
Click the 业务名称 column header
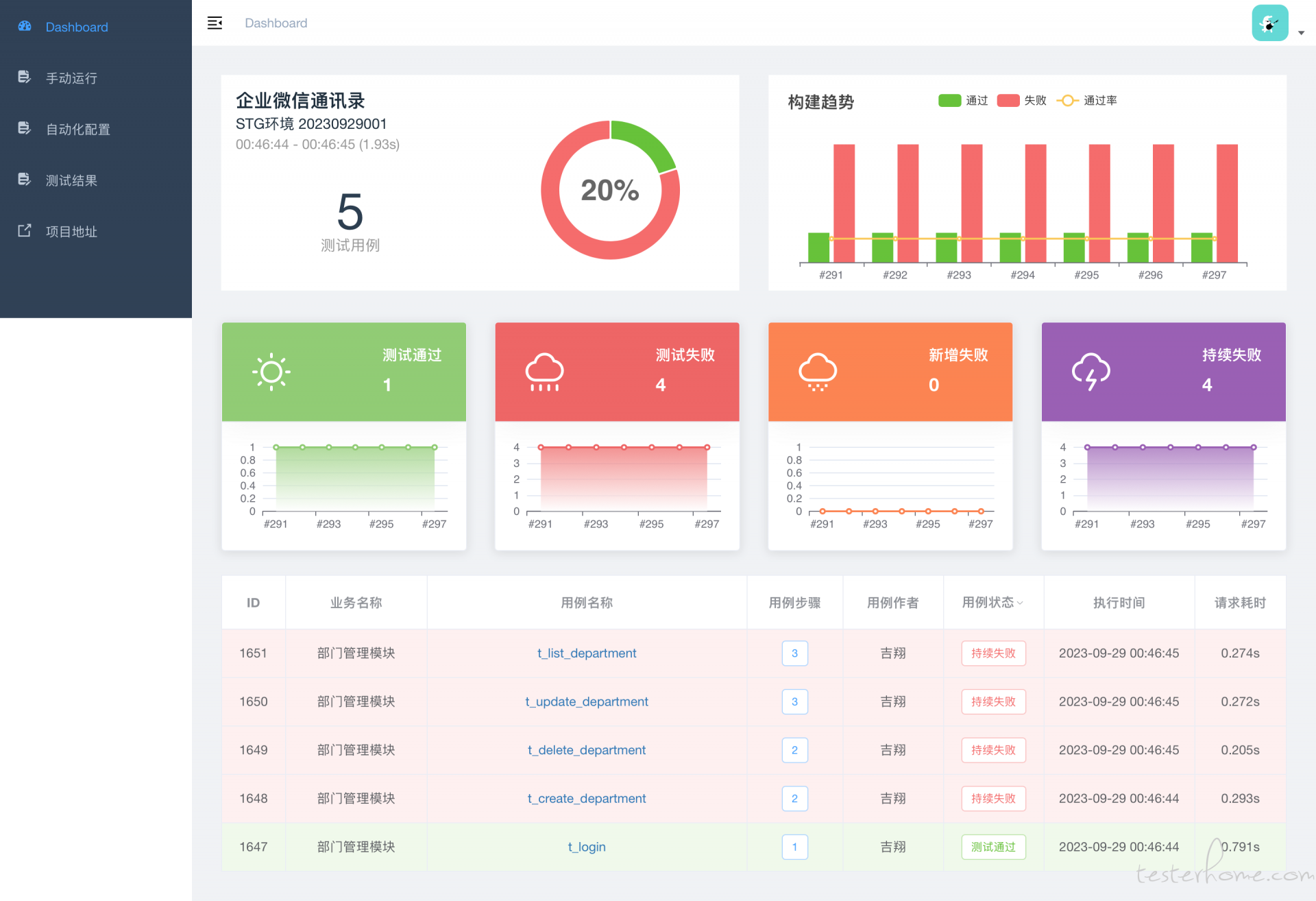(x=356, y=603)
